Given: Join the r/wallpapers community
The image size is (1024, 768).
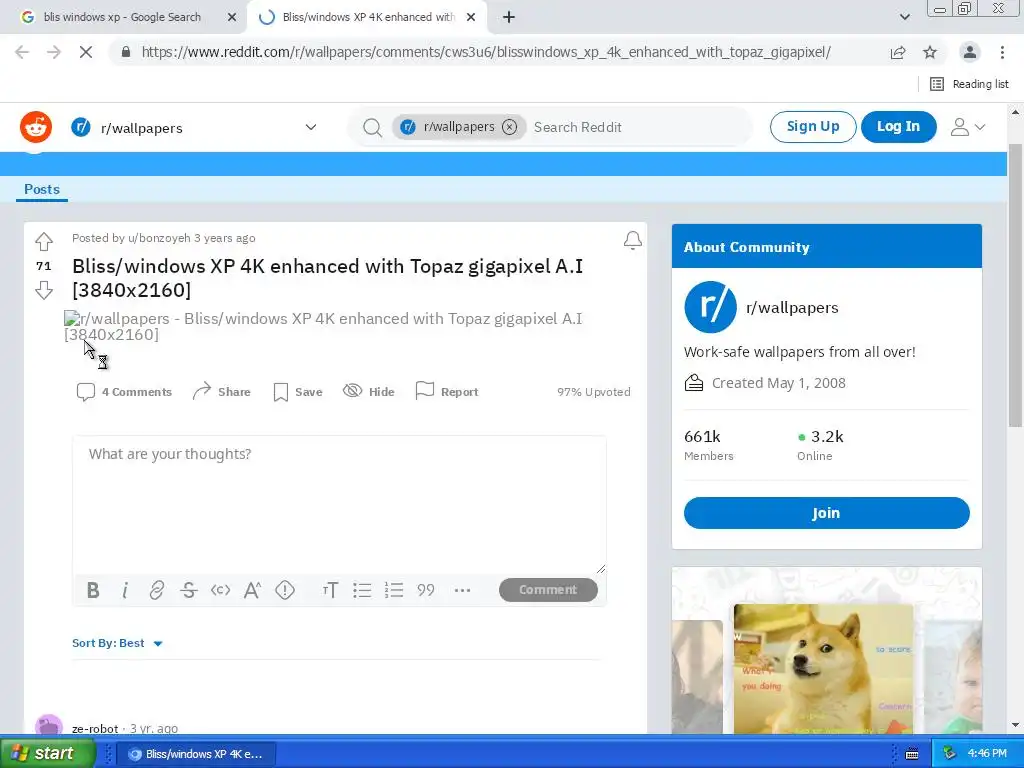Looking at the screenshot, I should click(826, 513).
